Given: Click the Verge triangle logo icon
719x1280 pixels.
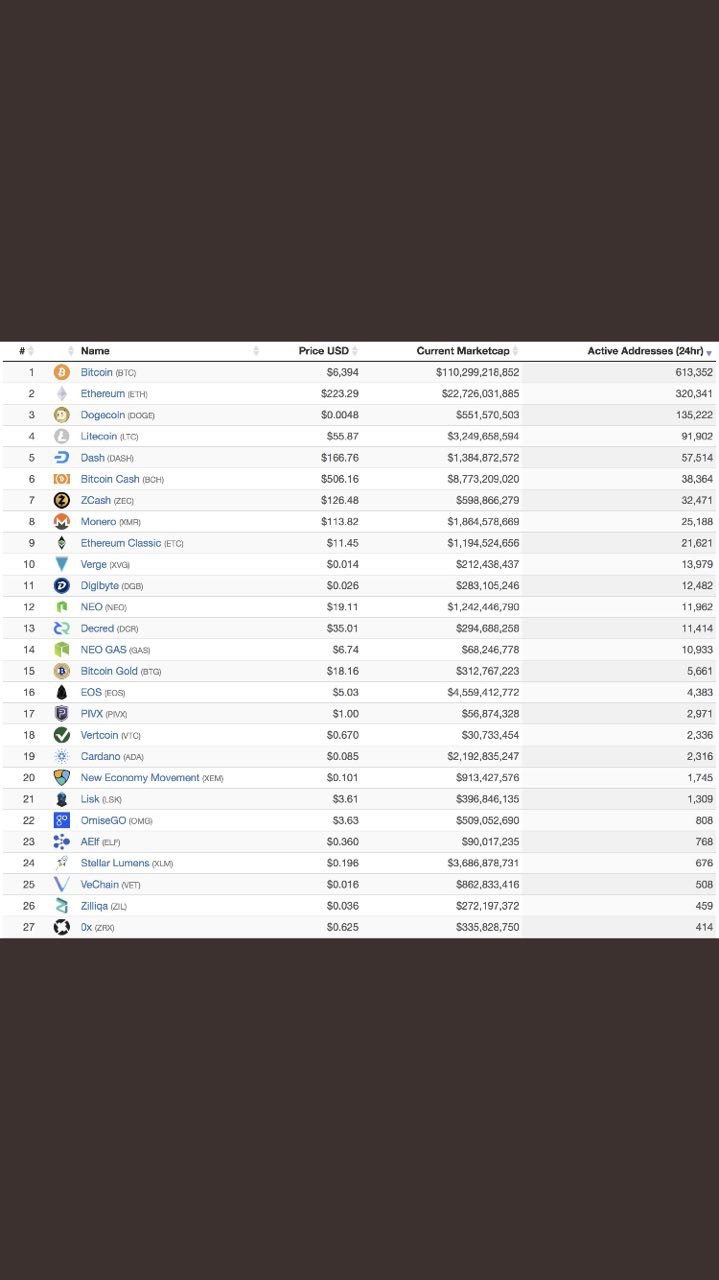Looking at the screenshot, I should tap(61, 564).
